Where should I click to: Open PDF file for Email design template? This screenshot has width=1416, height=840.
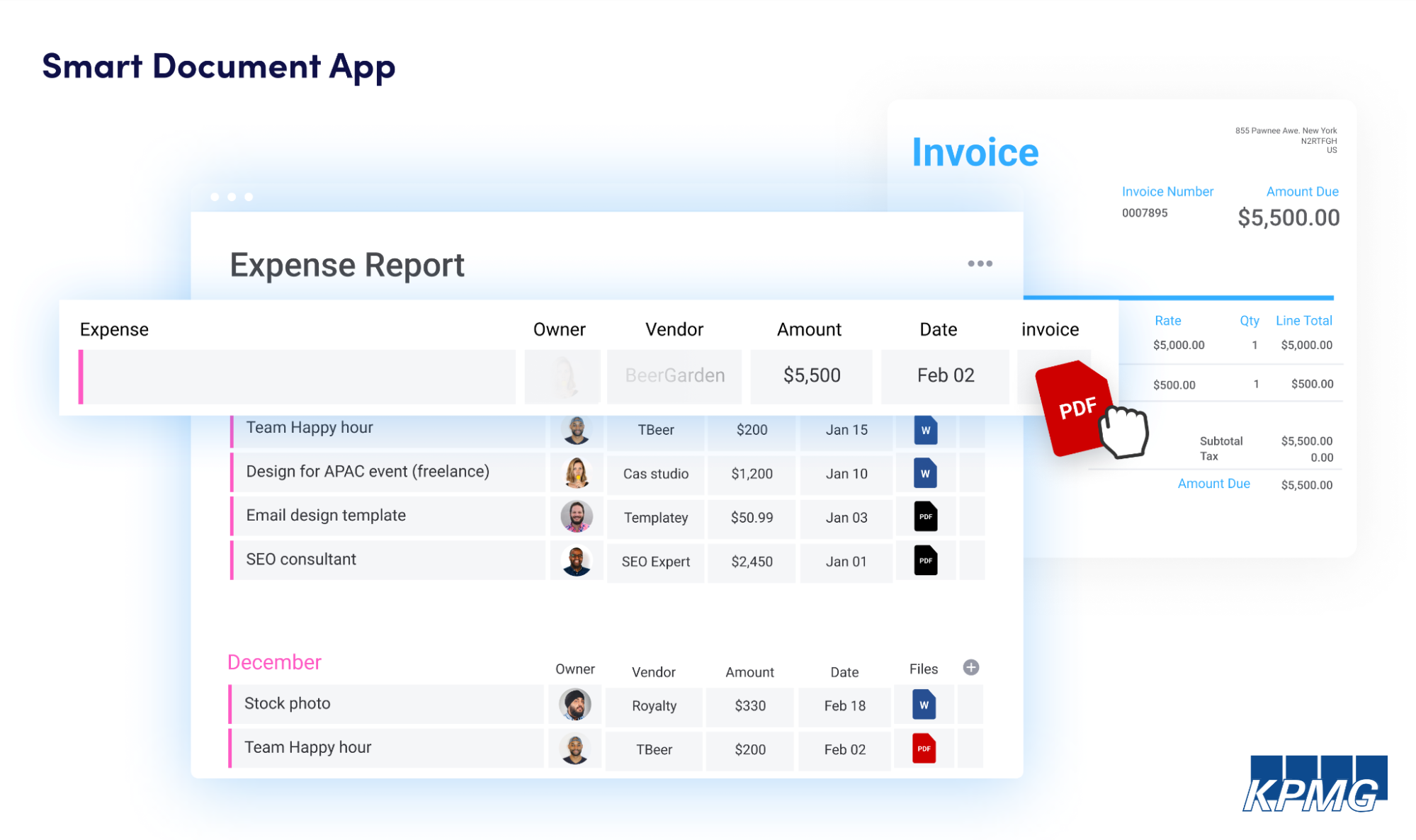(925, 517)
